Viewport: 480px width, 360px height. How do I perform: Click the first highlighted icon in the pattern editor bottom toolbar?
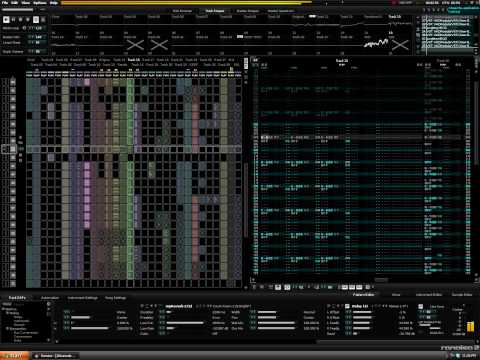pos(278,287)
